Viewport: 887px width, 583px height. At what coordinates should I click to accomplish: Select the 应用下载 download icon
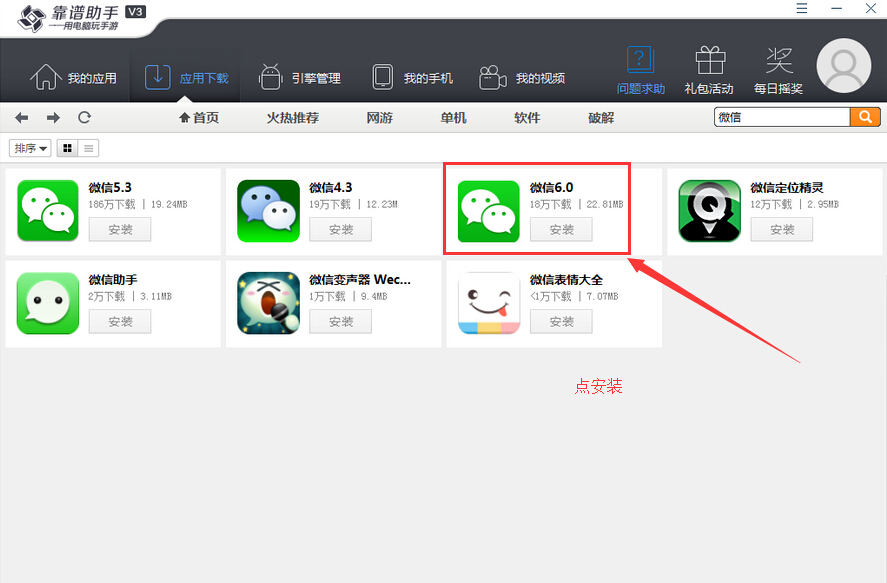157,77
